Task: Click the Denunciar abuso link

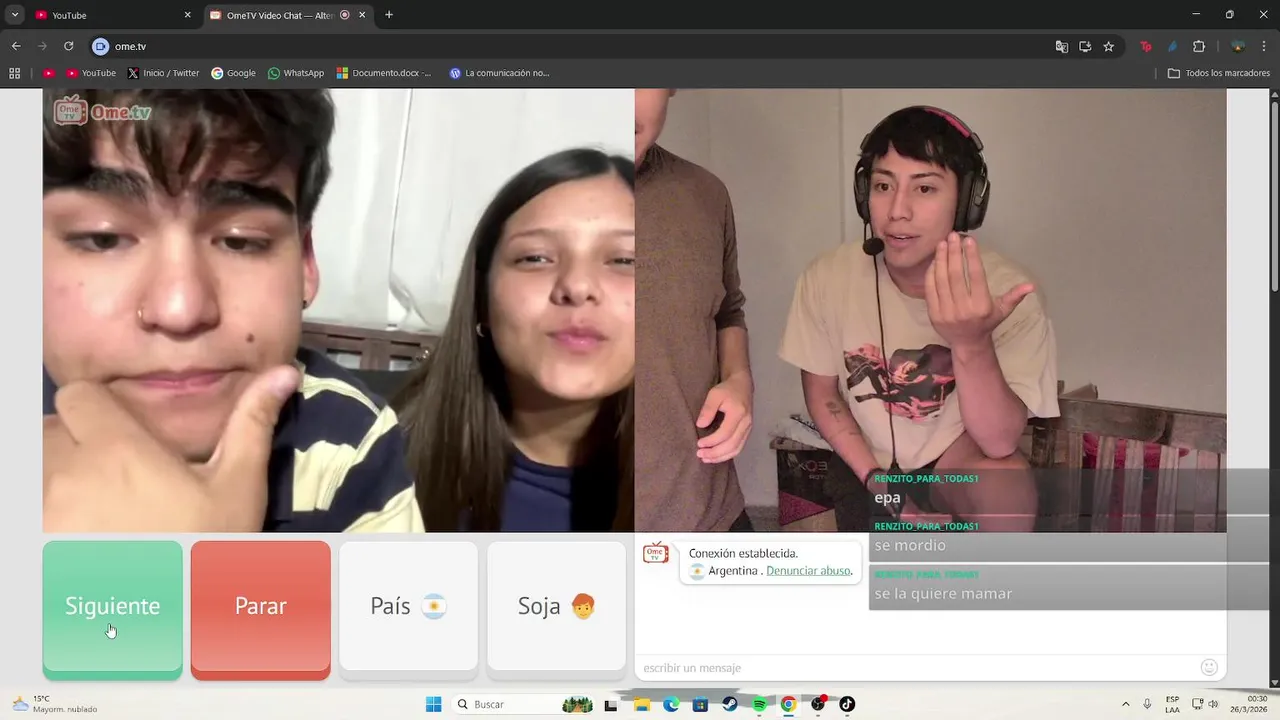Action: [809, 571]
